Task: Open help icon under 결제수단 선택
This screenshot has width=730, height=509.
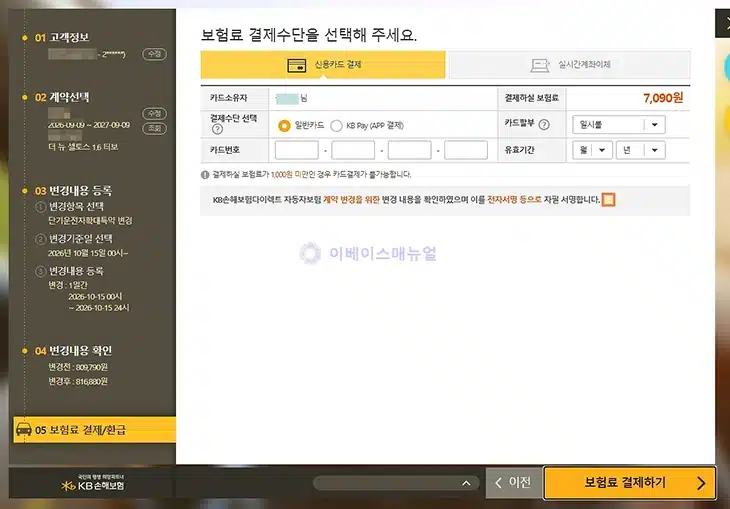Action: pos(217,129)
